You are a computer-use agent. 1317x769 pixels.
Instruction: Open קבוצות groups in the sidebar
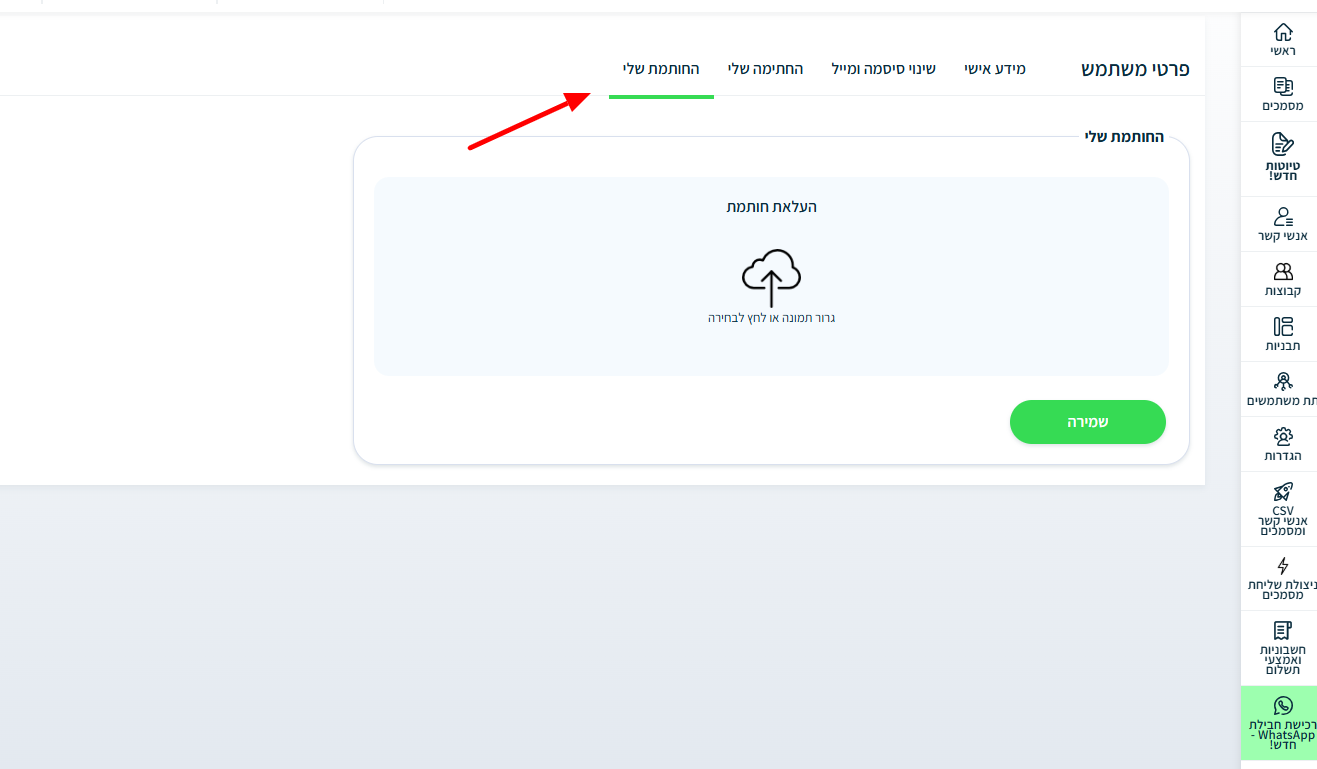1283,271
